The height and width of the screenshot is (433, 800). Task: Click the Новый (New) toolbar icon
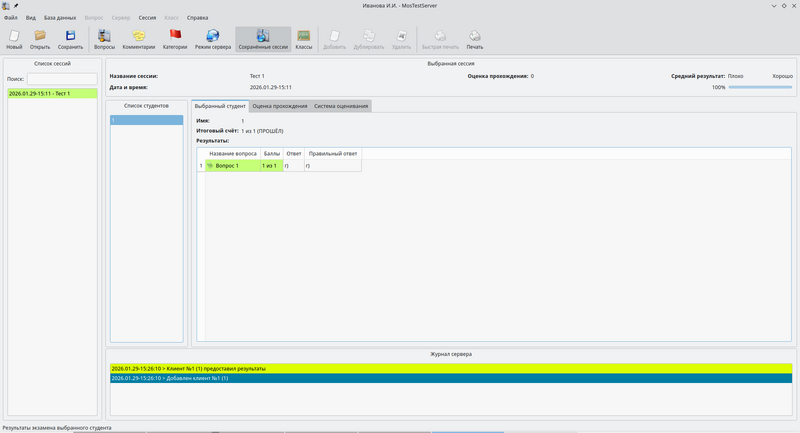click(x=14, y=38)
